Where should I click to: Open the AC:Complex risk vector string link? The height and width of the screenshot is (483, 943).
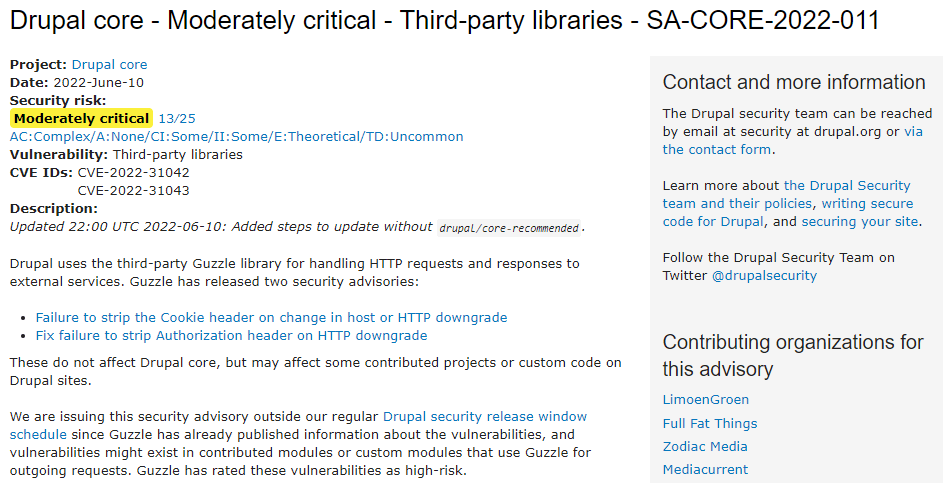coord(236,137)
